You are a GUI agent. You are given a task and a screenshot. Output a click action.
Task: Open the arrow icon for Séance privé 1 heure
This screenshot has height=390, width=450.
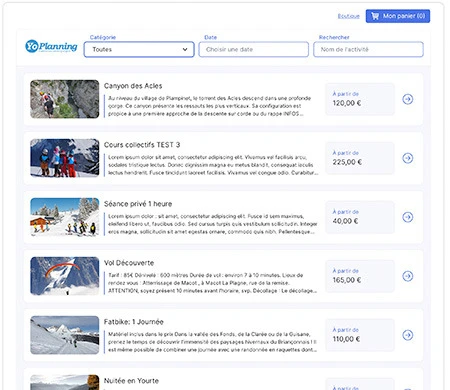point(407,217)
